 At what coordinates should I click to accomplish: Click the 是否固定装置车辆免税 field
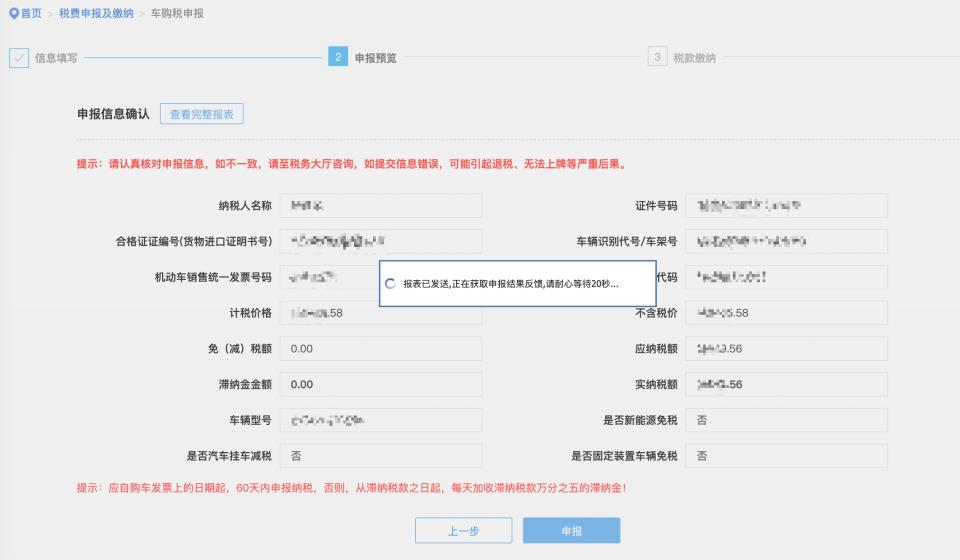786,456
